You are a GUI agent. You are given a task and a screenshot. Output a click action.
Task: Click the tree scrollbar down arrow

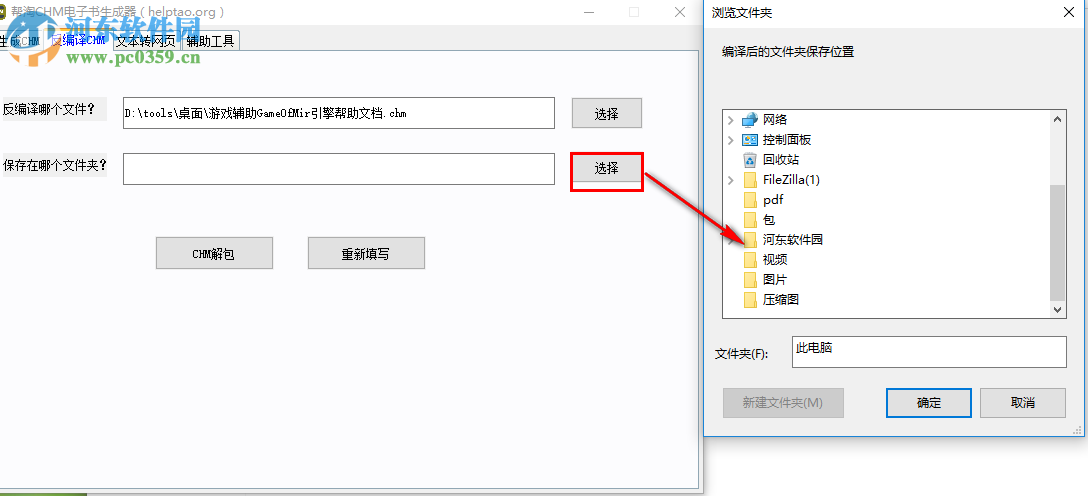(x=1057, y=310)
